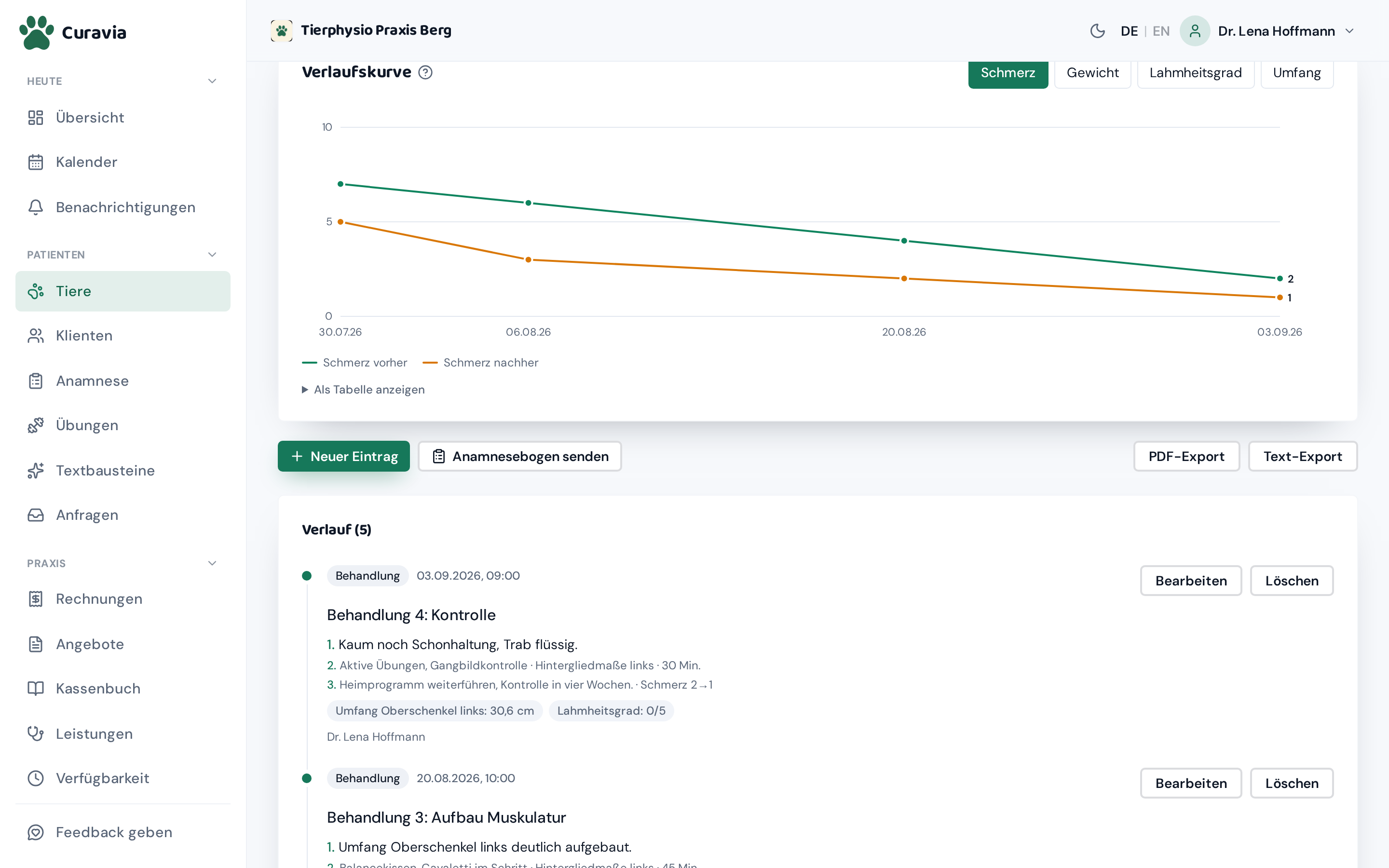Click the Text-Export button
Image resolution: width=1389 pixels, height=868 pixels.
tap(1302, 456)
